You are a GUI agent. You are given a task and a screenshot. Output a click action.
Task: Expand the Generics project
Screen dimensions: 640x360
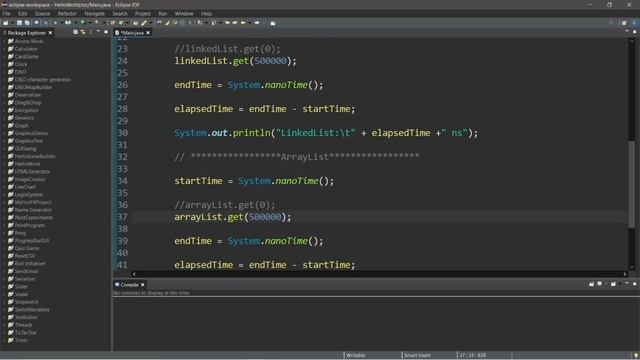tap(4, 118)
